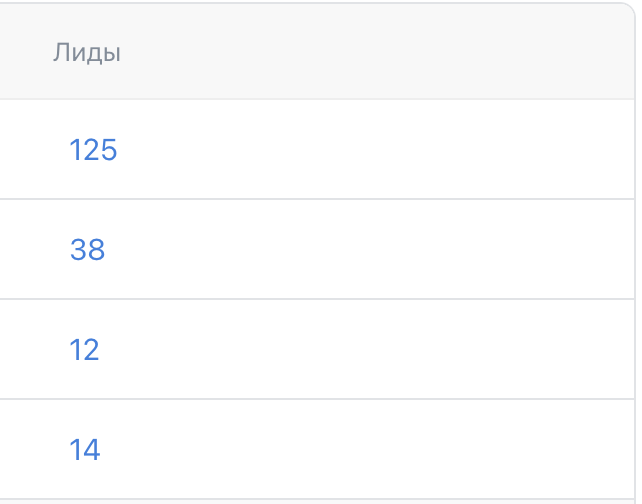642x504 pixels.
Task: Sort by the Лиды column header
Action: [87, 53]
